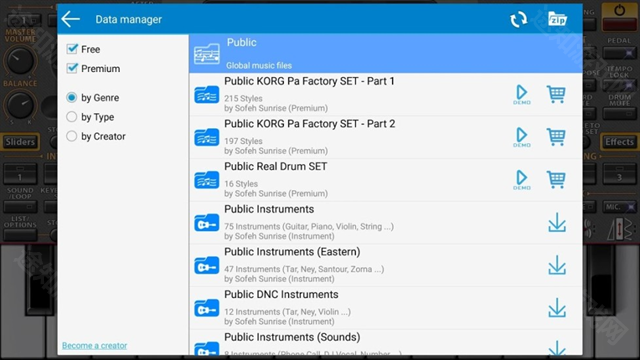Click the Effects button on keyboard panel

pos(619,142)
